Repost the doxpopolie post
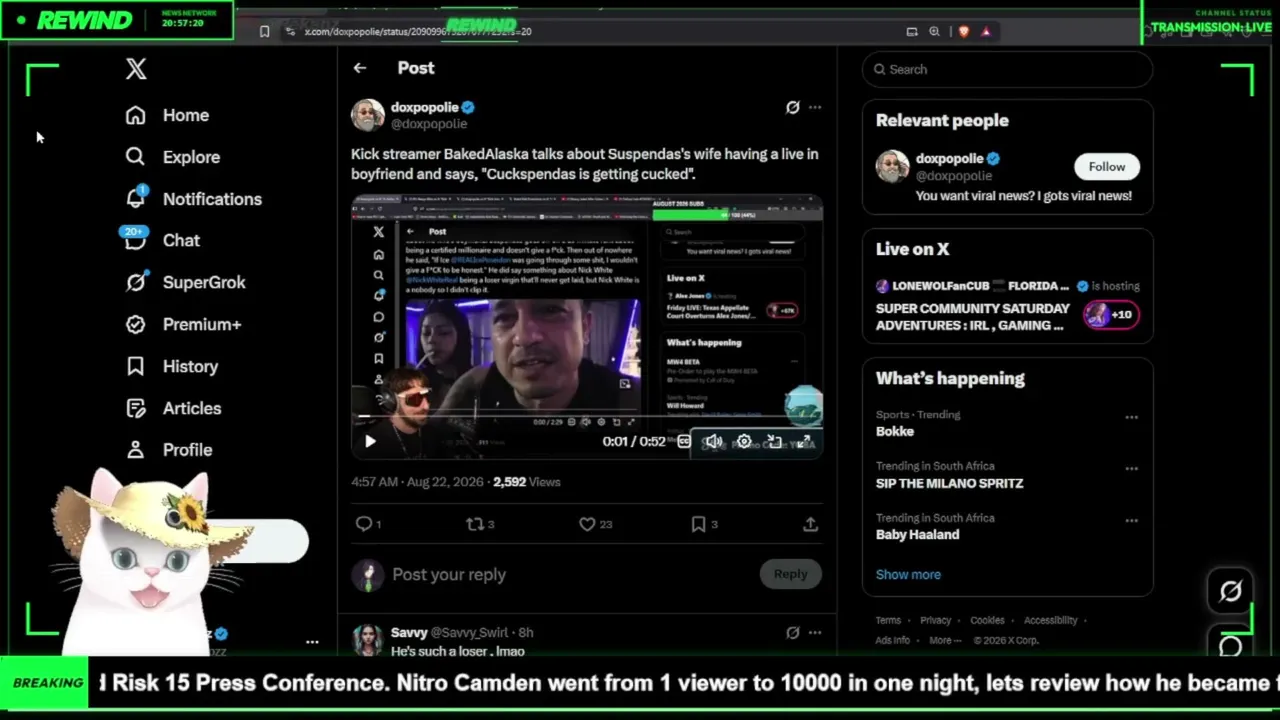This screenshot has height=720, width=1280. pos(475,524)
